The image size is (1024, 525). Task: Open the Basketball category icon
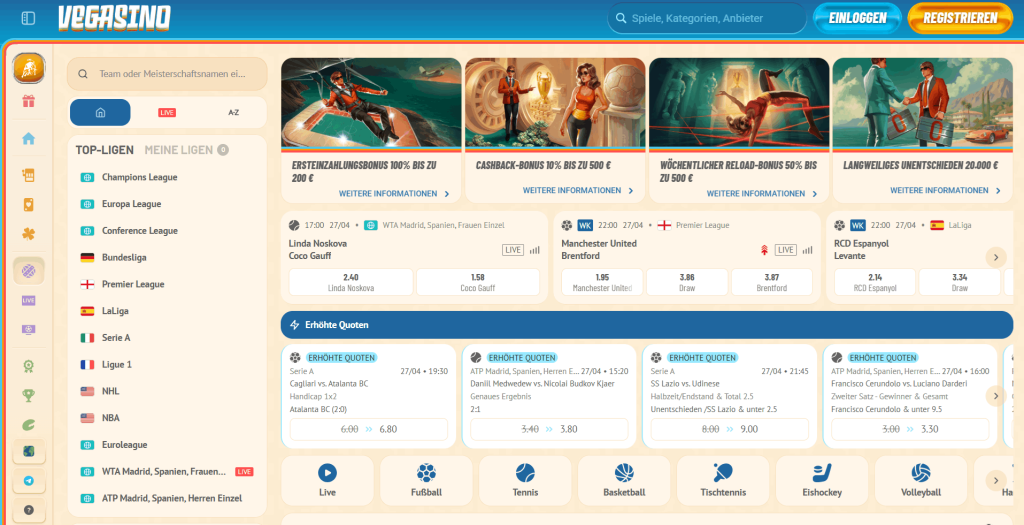click(624, 481)
